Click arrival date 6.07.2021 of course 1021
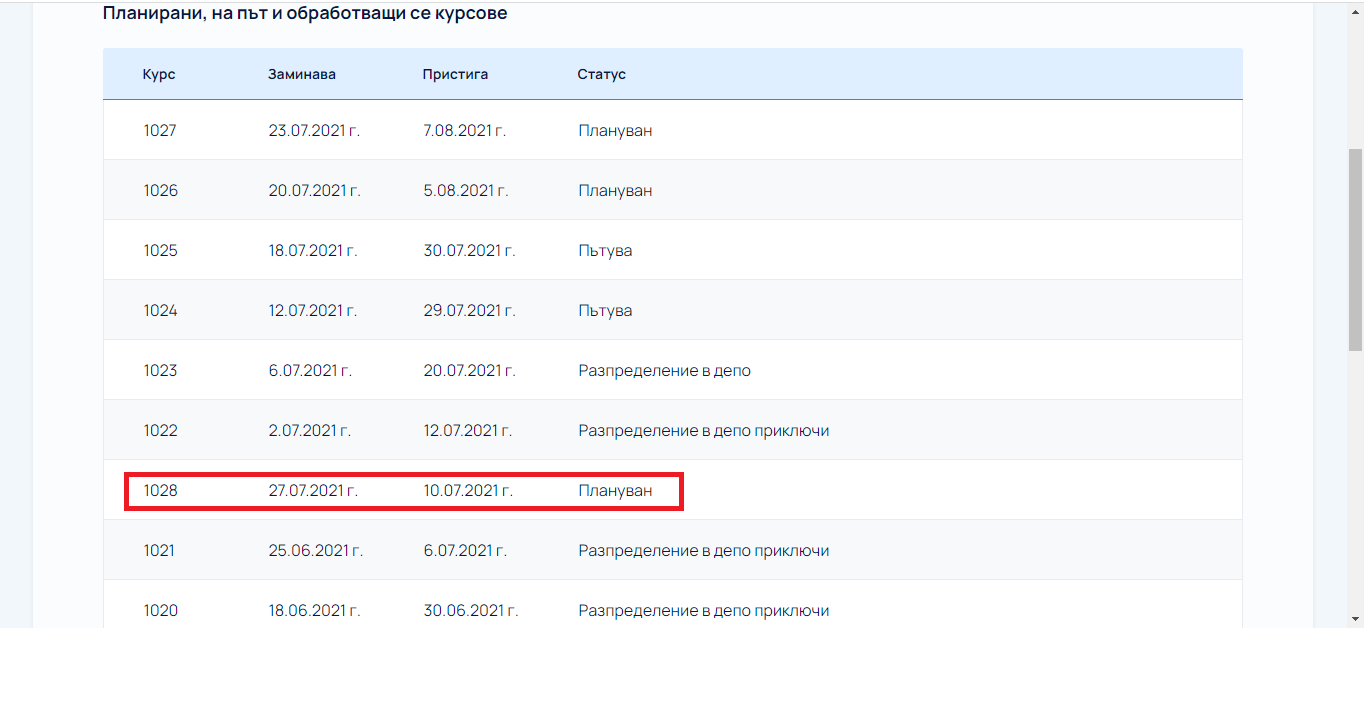This screenshot has width=1366, height=728. [x=465, y=550]
